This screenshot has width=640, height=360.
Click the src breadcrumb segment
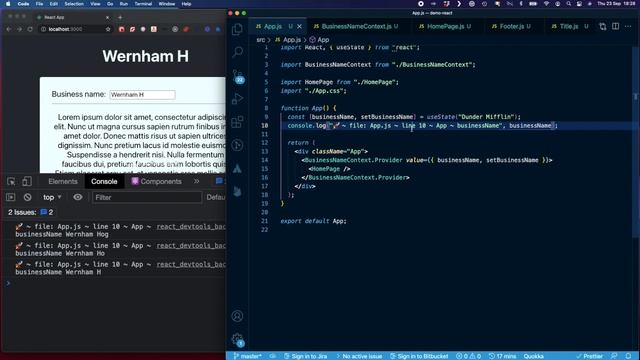[260, 40]
